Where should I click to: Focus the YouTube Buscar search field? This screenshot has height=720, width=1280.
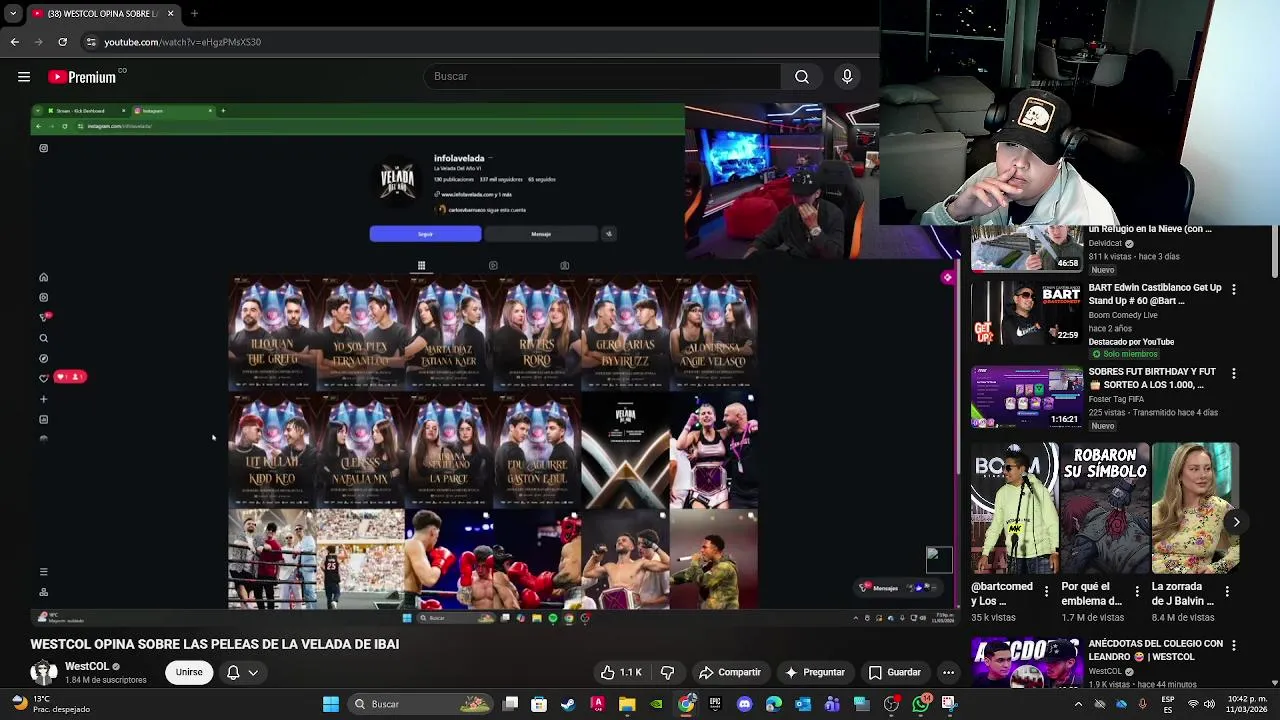[602, 76]
